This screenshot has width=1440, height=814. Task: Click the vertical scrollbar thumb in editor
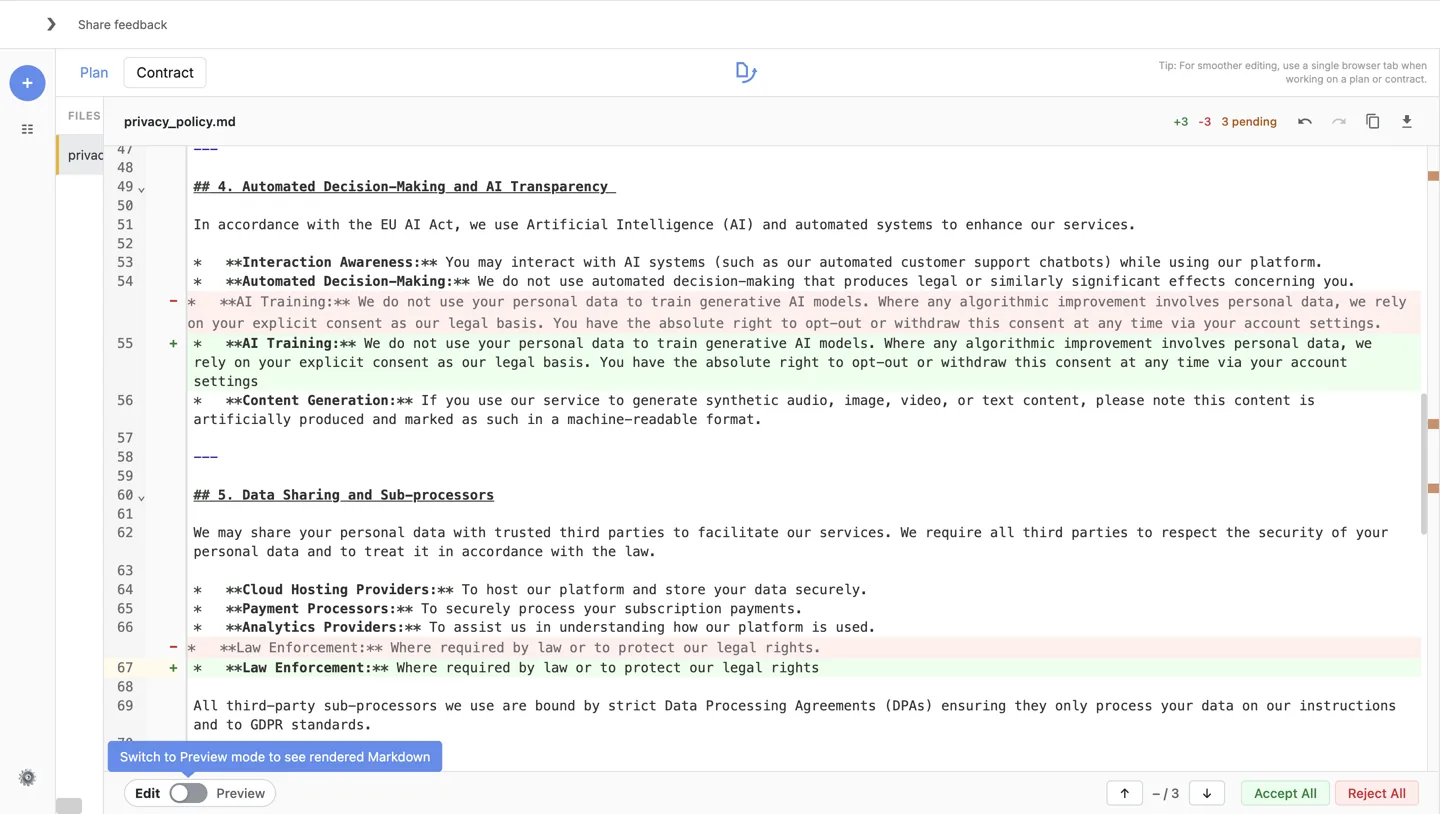(x=1425, y=463)
